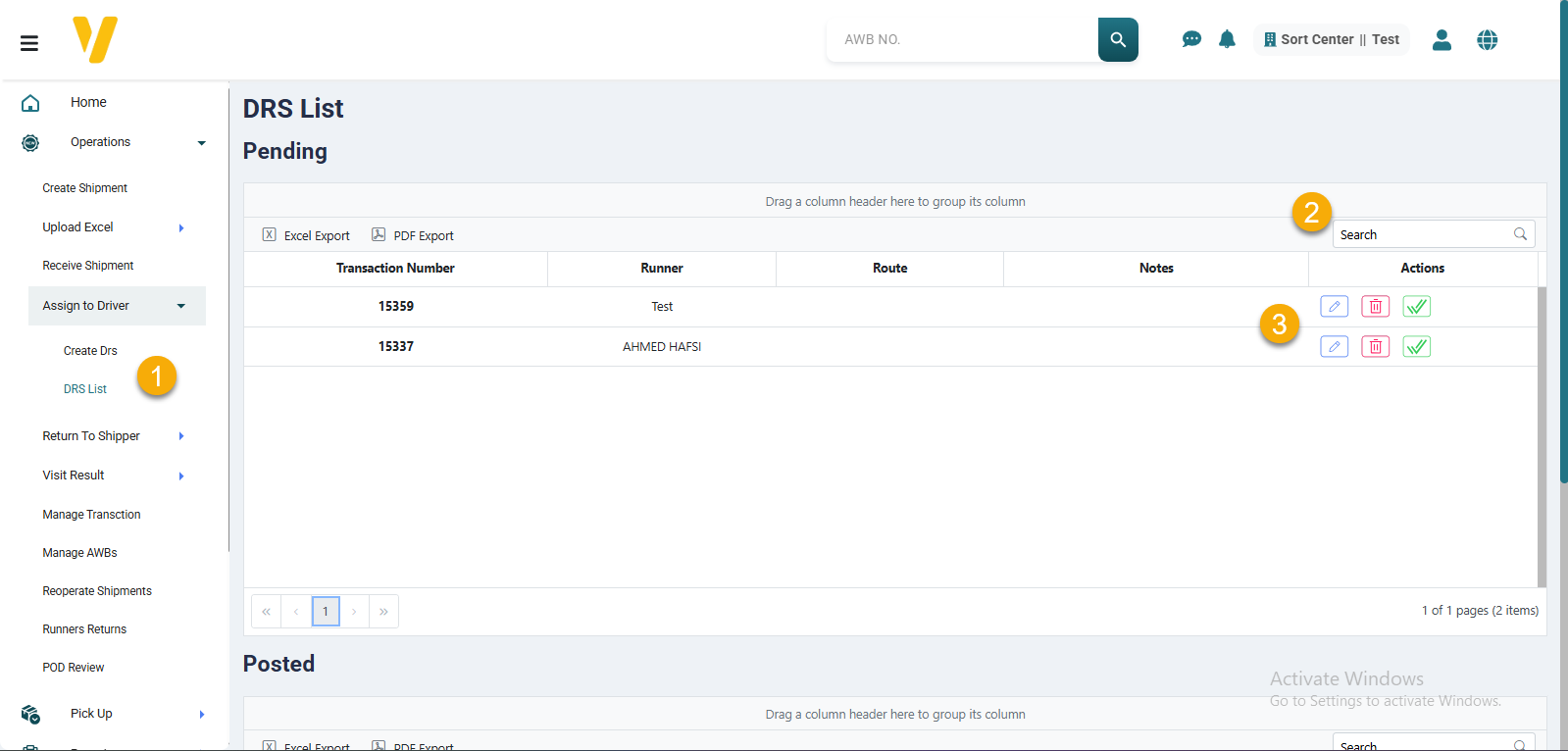Post transaction 15359 with green checkmark
The image size is (1568, 751).
tap(1416, 307)
